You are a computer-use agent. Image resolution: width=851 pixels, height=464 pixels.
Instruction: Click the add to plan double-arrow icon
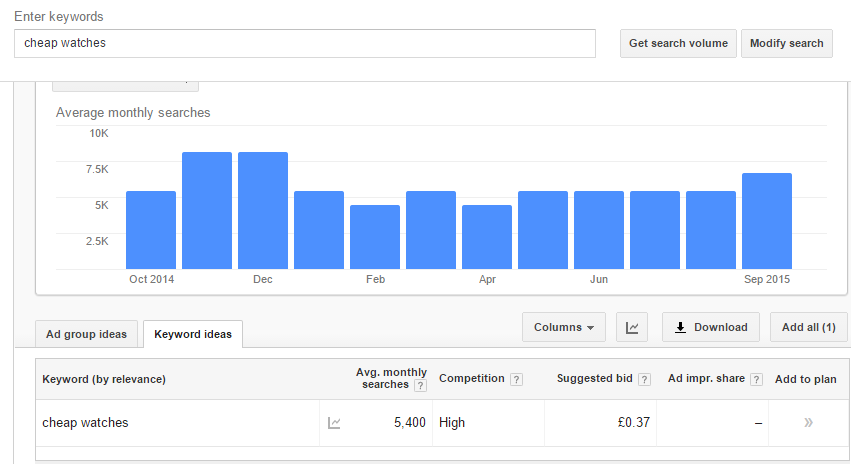(808, 423)
